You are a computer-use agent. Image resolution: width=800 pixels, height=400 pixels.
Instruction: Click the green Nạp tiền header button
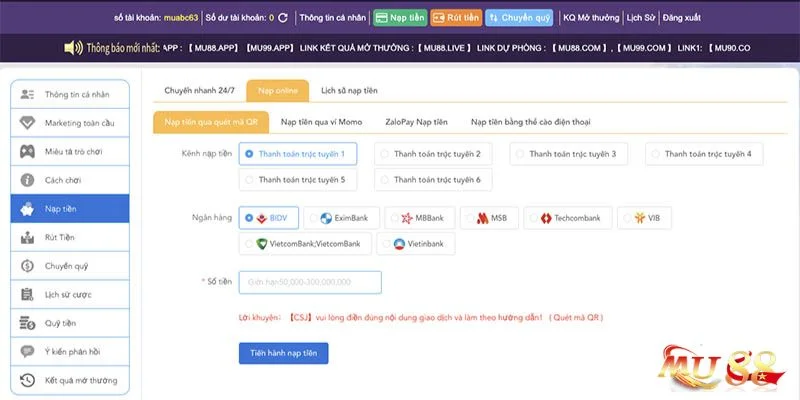400,18
